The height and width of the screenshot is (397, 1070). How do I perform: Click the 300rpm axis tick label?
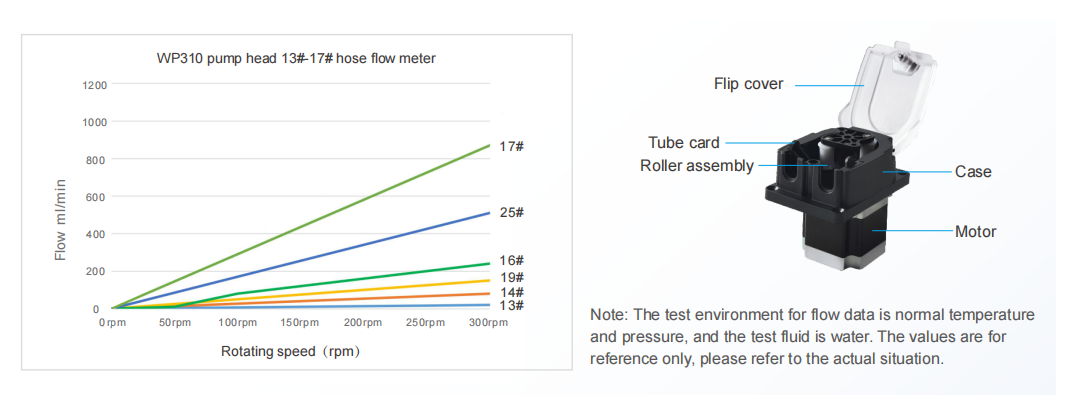(489, 323)
